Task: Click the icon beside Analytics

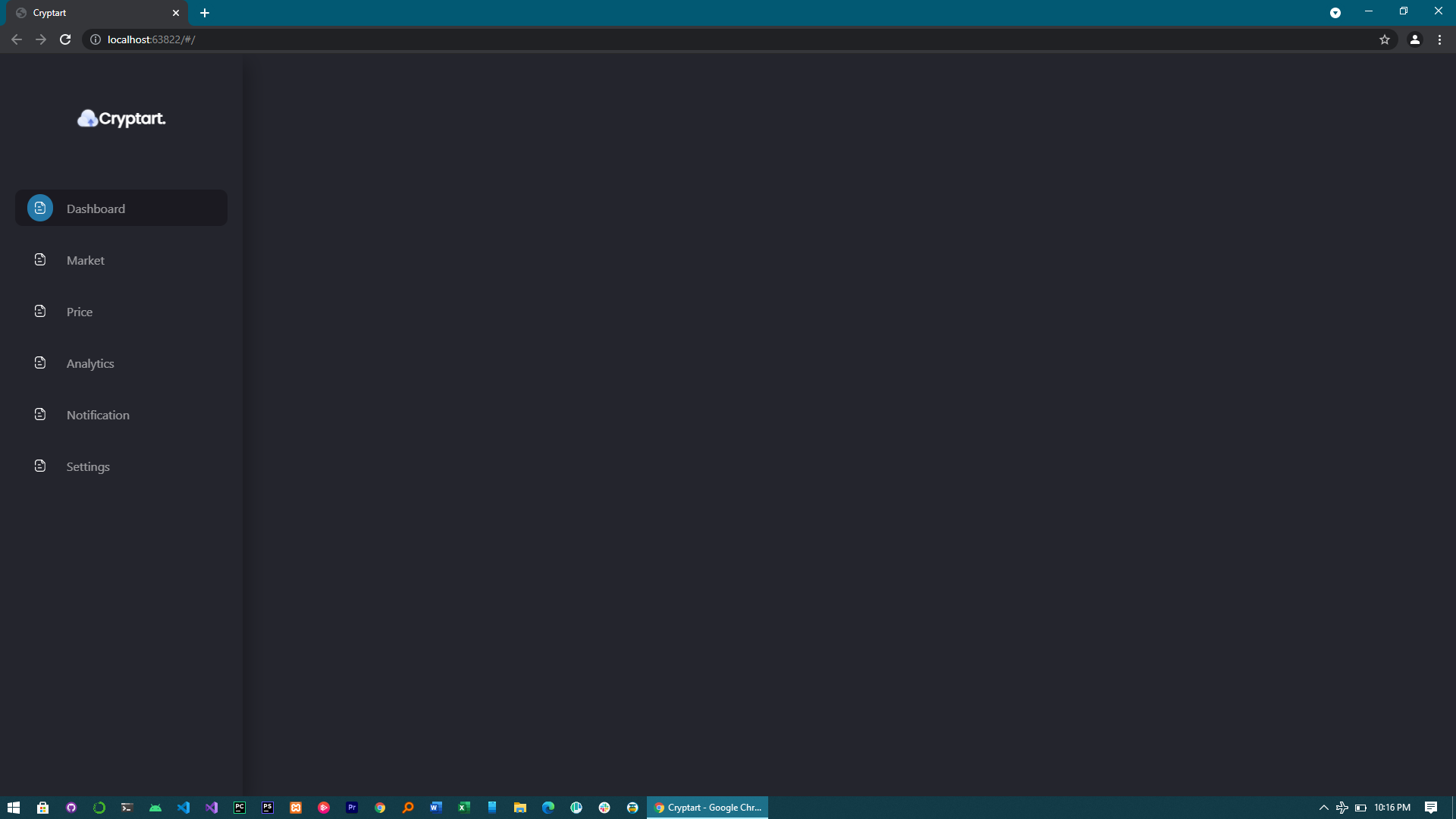Action: (x=40, y=362)
